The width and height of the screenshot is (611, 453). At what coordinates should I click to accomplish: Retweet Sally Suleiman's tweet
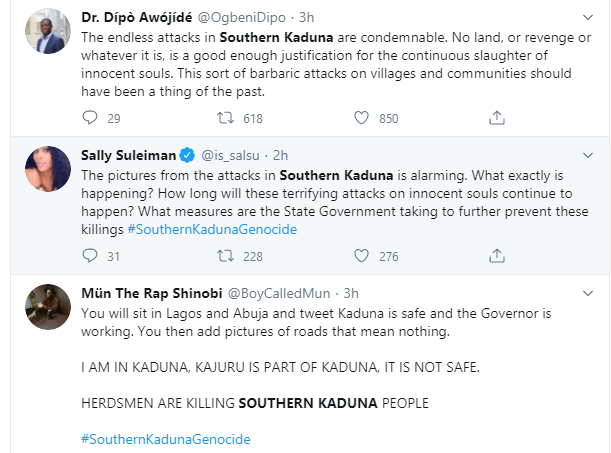pos(226,256)
